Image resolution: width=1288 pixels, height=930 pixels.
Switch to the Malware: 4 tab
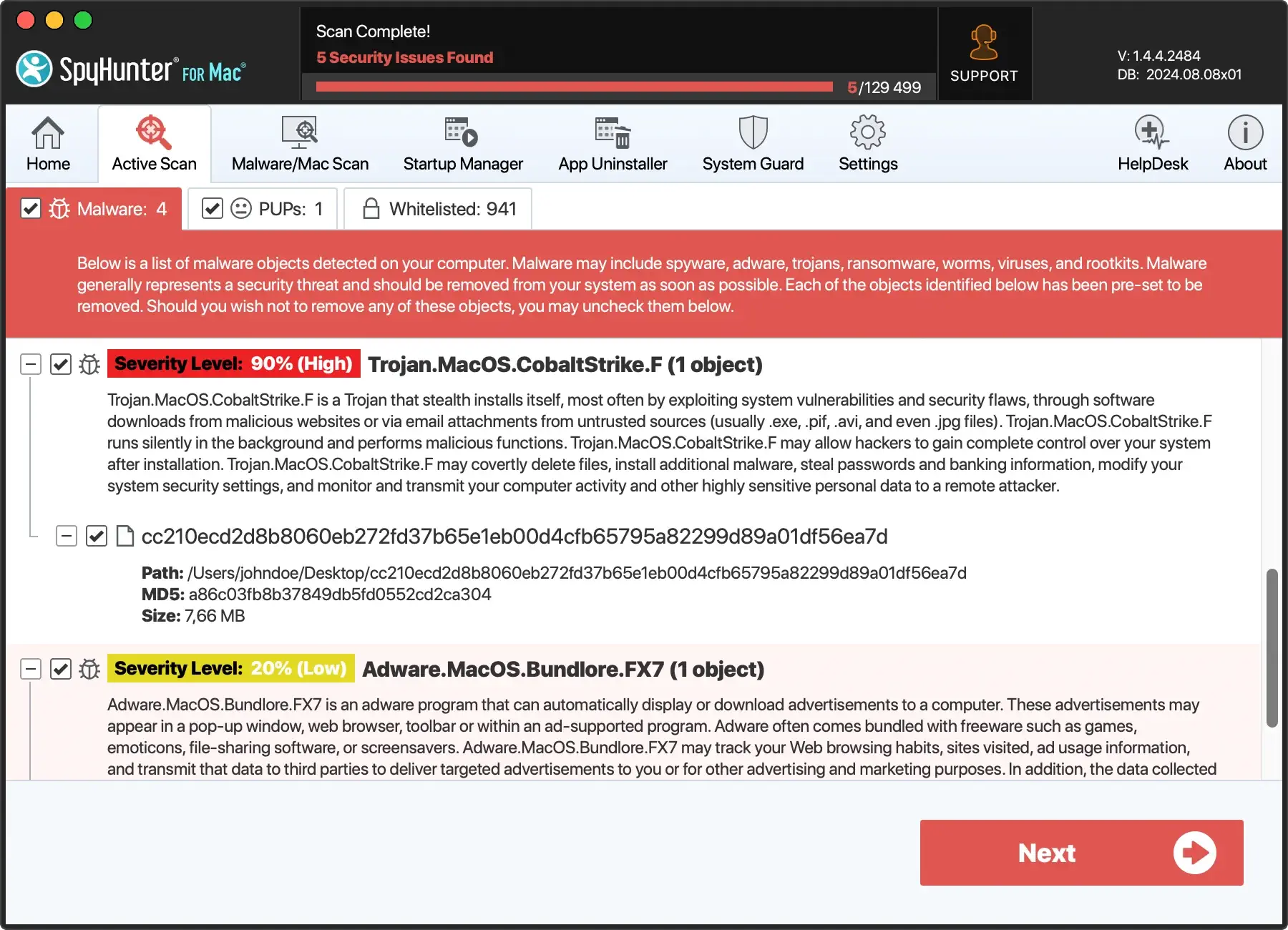click(x=94, y=209)
